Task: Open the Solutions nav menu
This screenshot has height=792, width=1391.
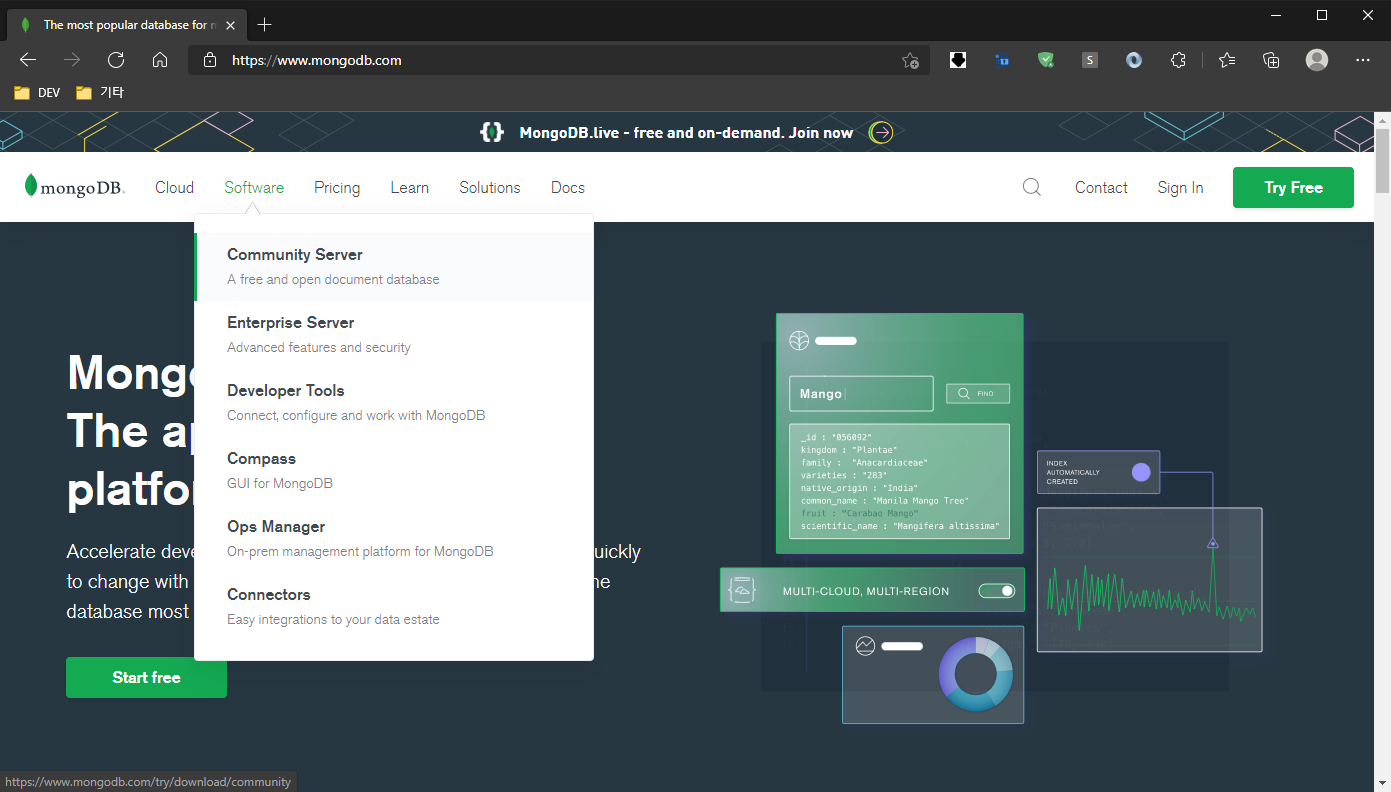Action: tap(490, 187)
